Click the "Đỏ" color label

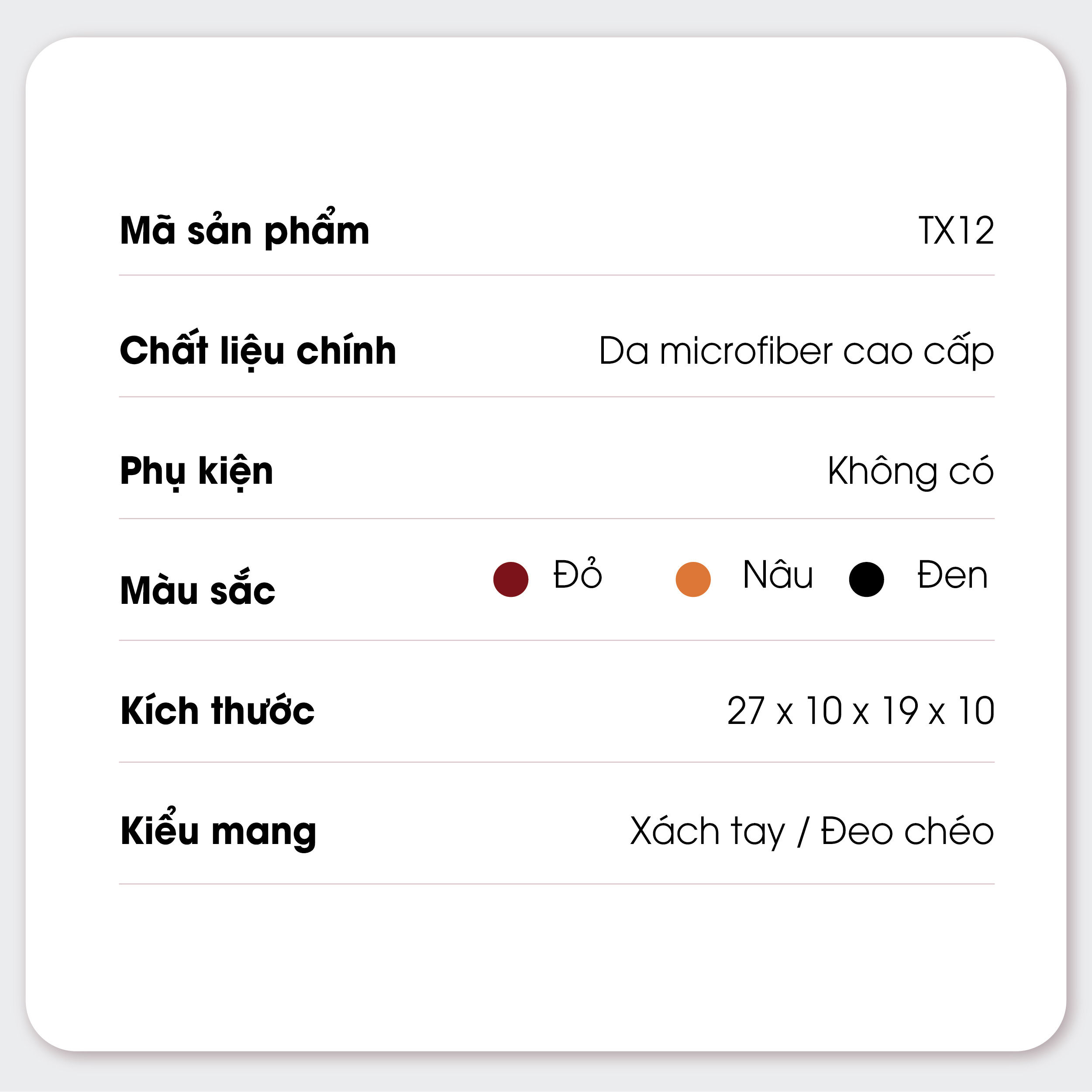pos(578,575)
